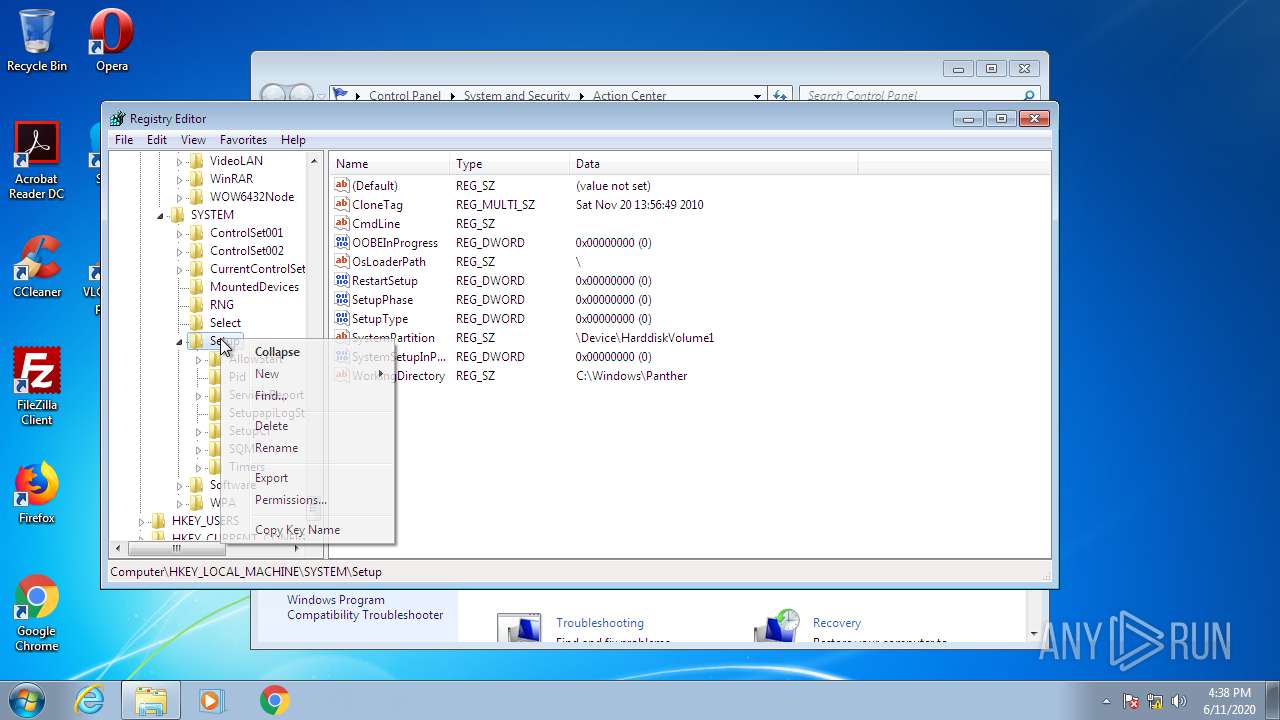This screenshot has height=720, width=1280.
Task: Click CloneTag value icon
Action: point(342,204)
